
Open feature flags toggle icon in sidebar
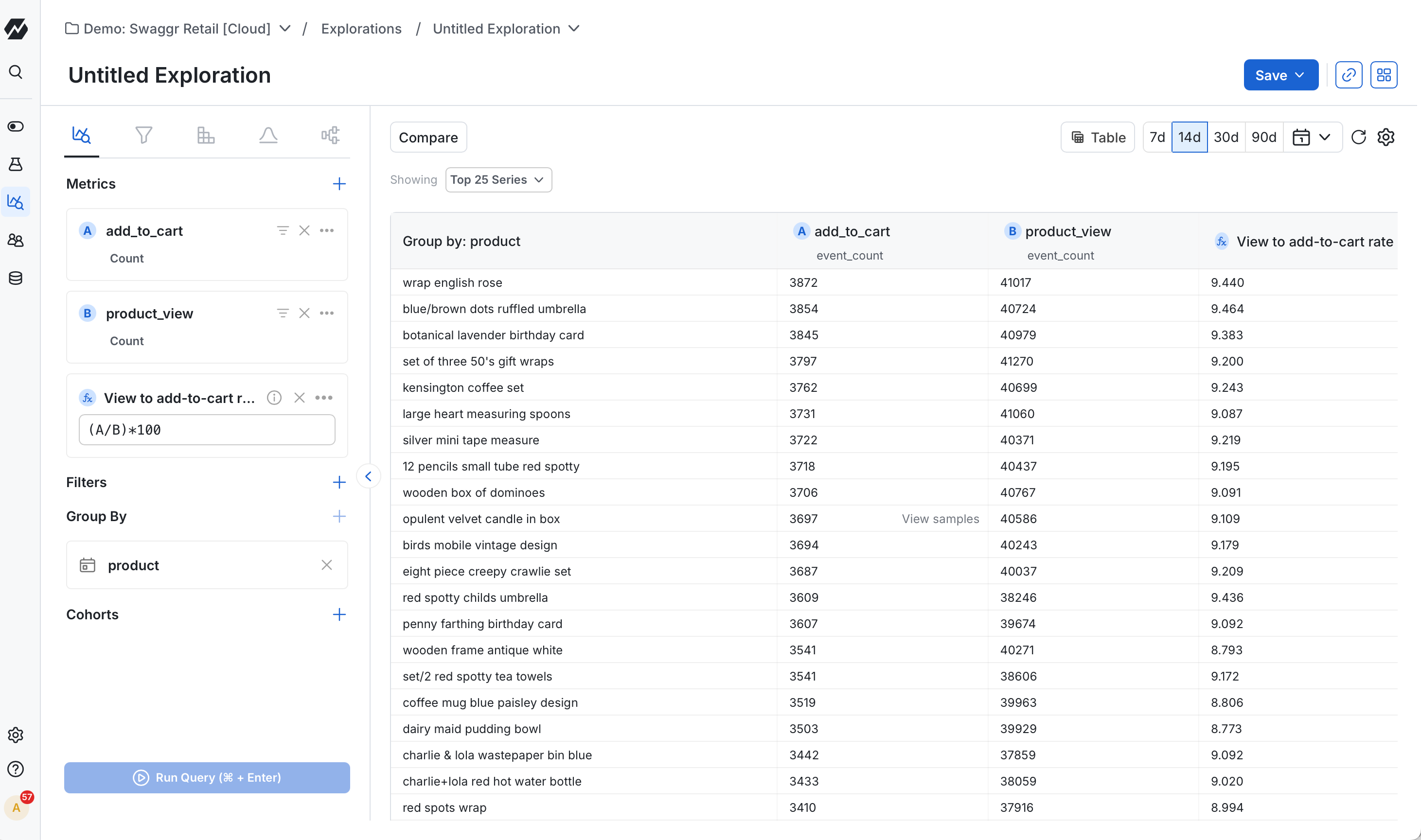point(16,126)
